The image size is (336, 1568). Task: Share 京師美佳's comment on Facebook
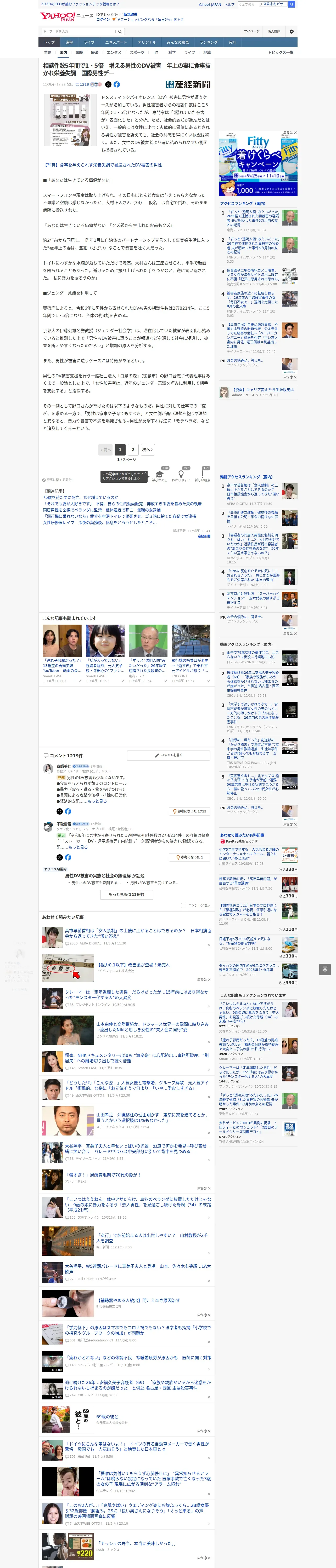pyautogui.click(x=68, y=811)
